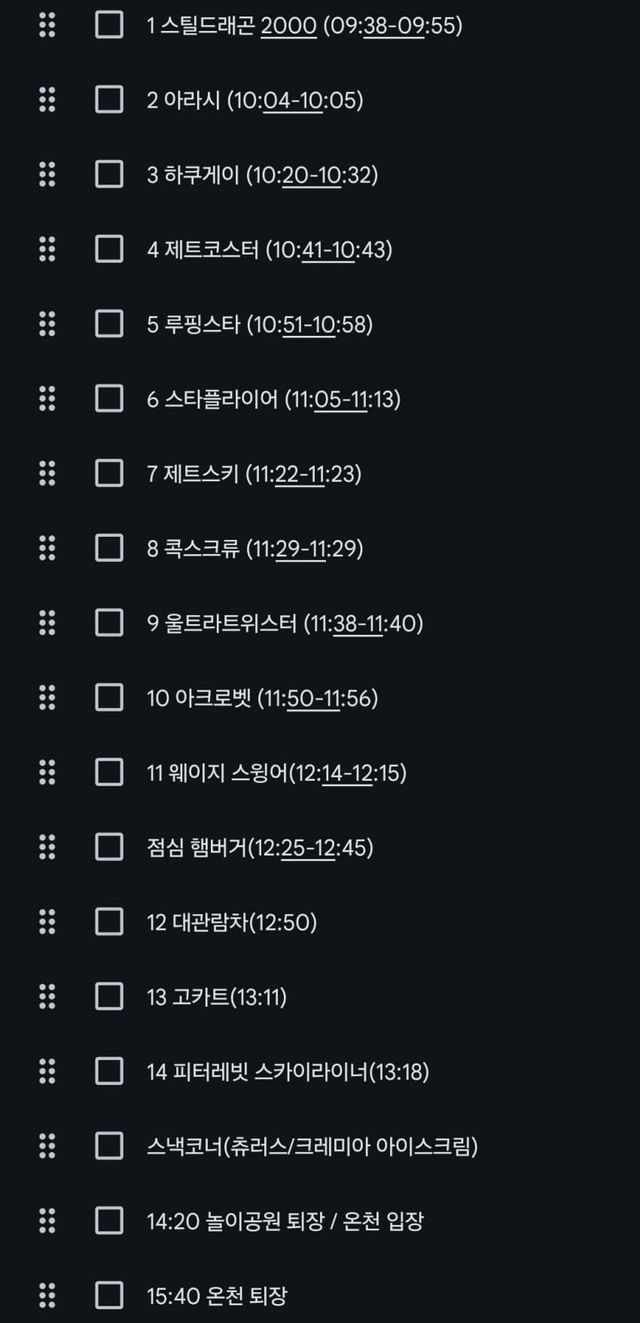Mark 대관람차 as completed
Image resolution: width=640 pixels, height=1323 pixels.
[x=109, y=922]
